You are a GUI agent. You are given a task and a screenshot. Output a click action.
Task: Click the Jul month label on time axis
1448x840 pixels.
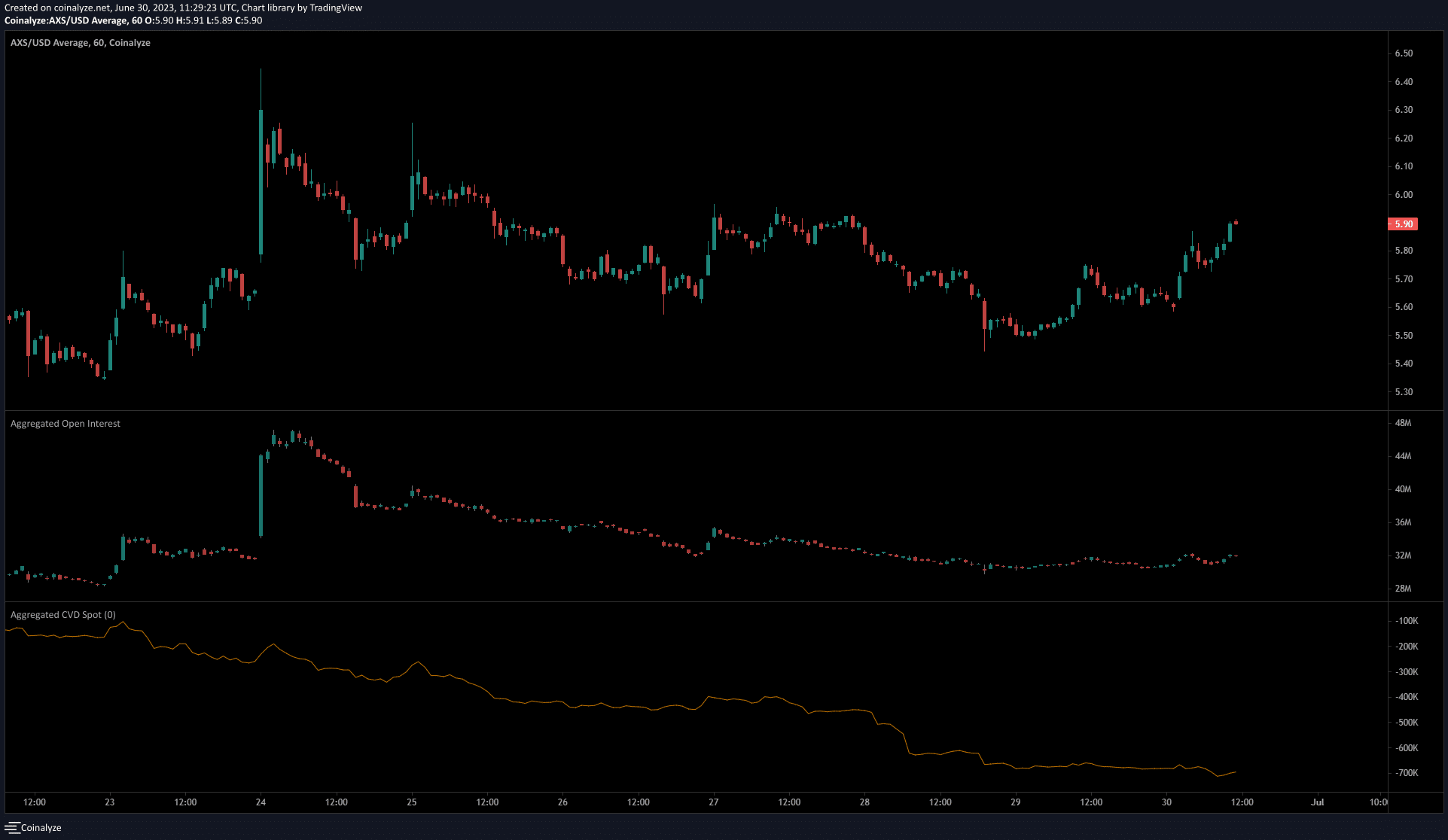(1318, 802)
